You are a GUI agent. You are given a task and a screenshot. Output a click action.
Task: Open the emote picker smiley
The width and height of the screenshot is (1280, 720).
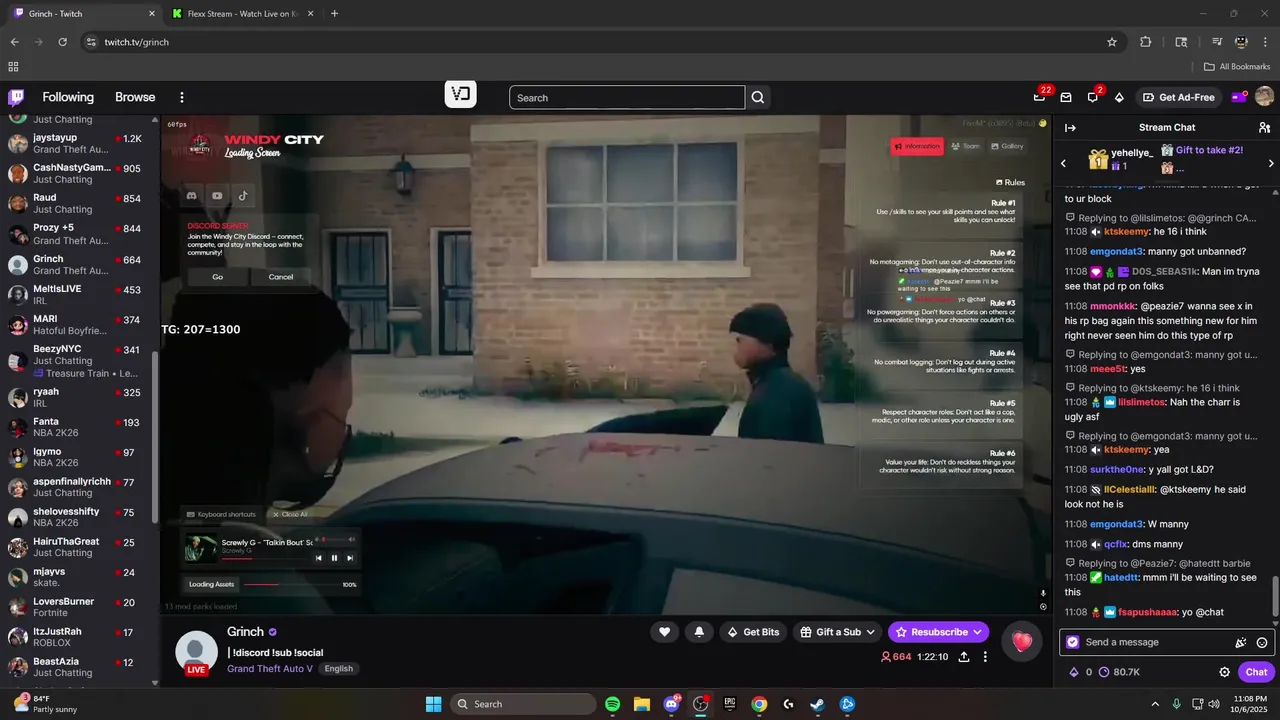[1262, 642]
